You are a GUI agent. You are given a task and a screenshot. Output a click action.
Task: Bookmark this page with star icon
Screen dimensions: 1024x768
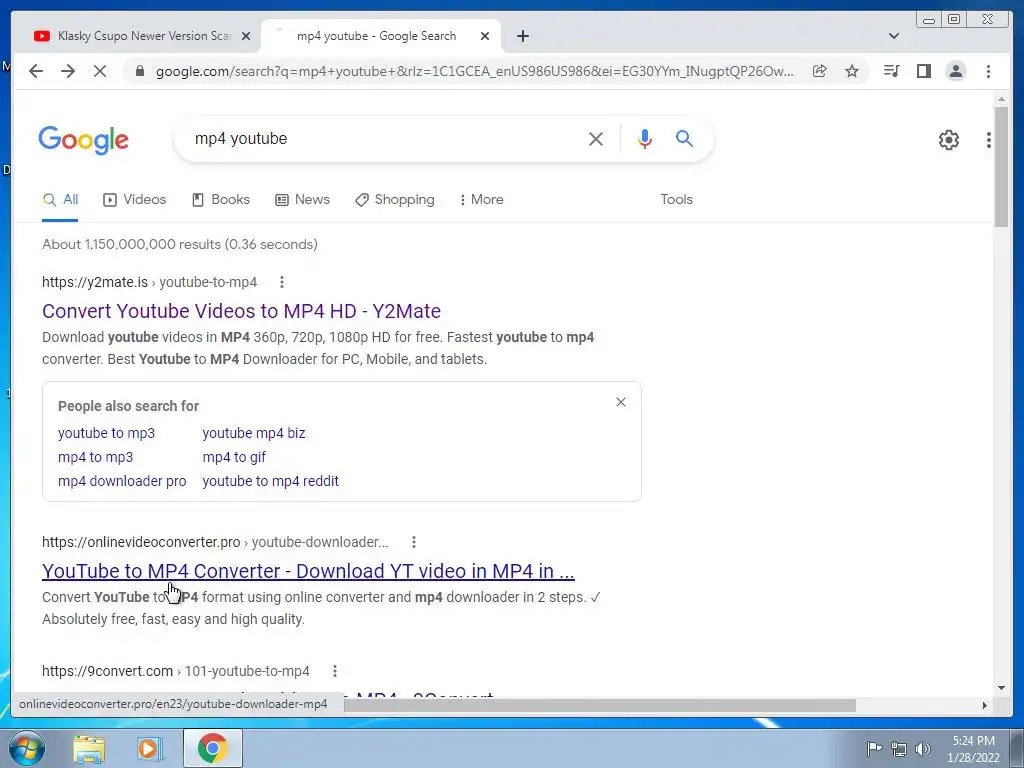pos(852,71)
